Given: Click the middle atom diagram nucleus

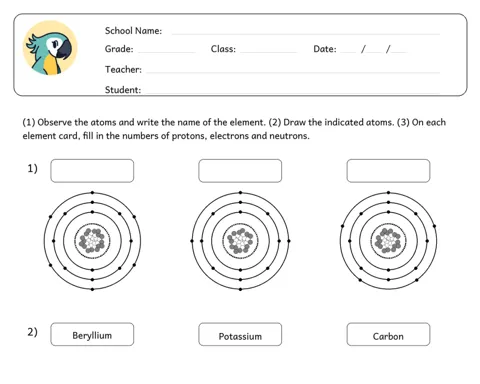Looking at the screenshot, I should click(240, 241).
